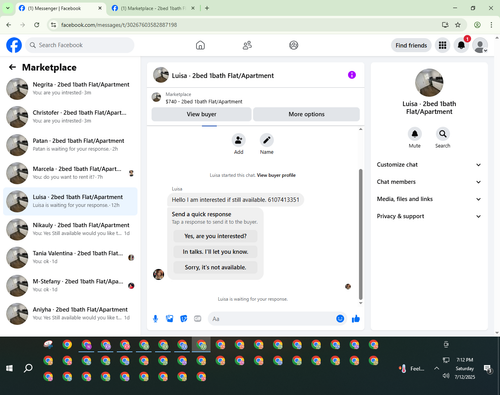Reload the page in Chrome
500x395 pixels.
37,25
